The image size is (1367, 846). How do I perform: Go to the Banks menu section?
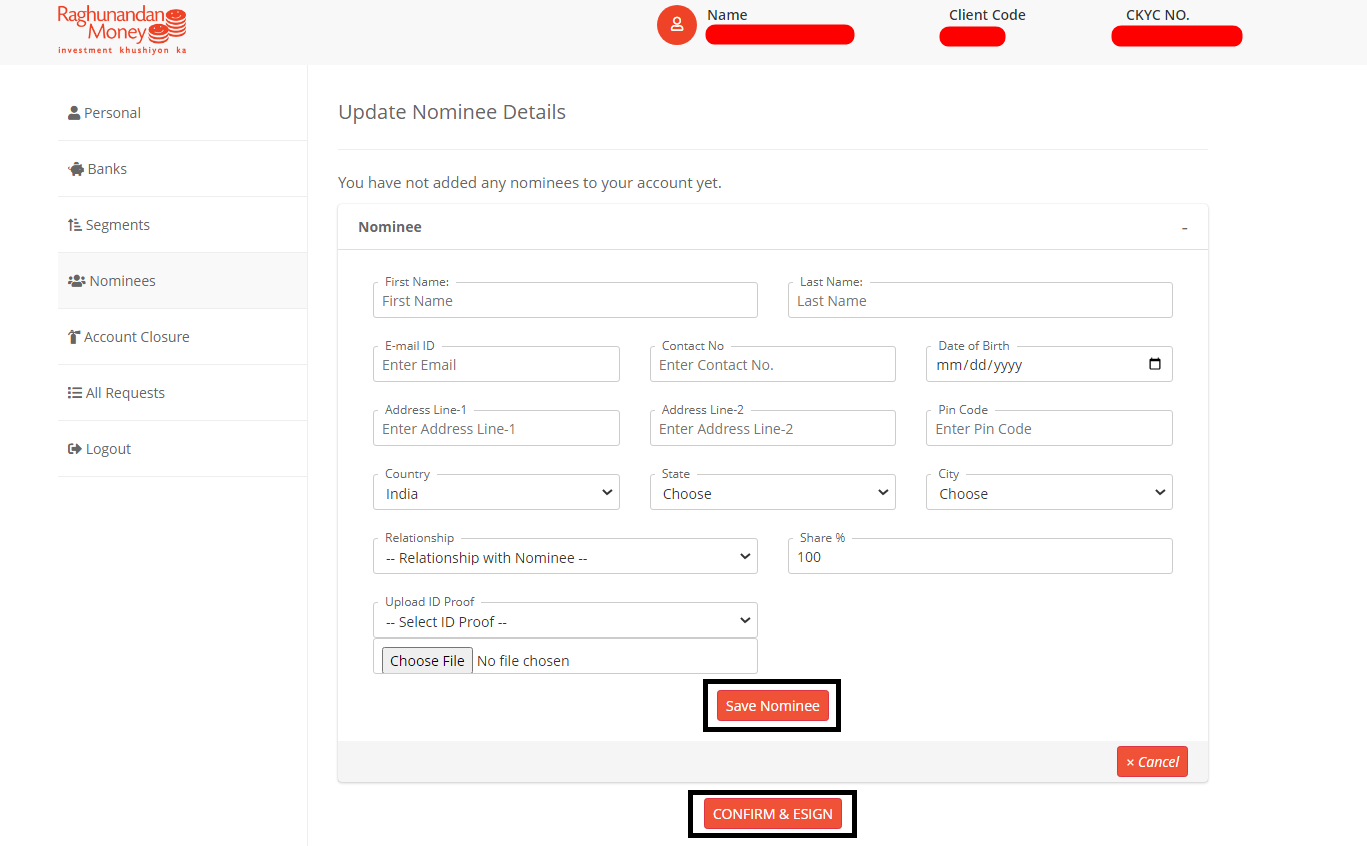pyautogui.click(x=182, y=169)
